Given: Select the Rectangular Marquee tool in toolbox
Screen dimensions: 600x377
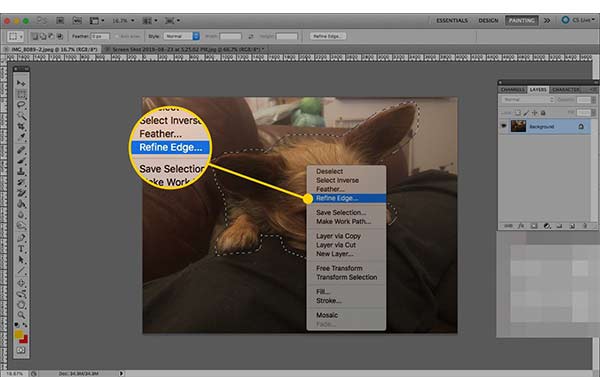Looking at the screenshot, I should point(21,94).
